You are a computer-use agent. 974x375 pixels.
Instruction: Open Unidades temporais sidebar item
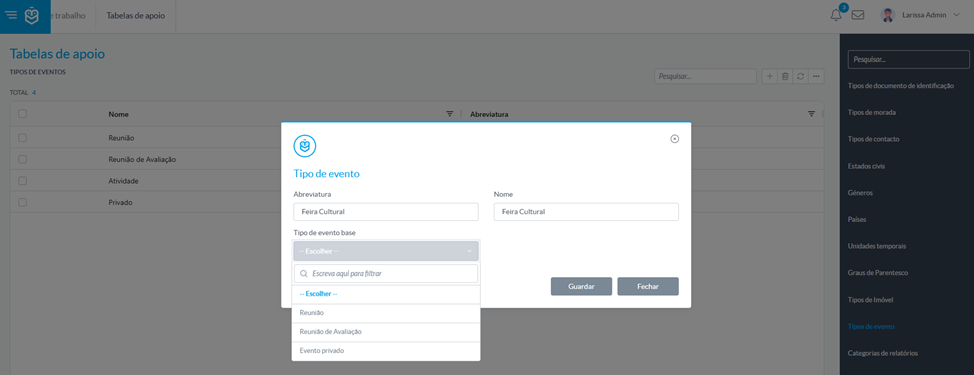tap(876, 246)
